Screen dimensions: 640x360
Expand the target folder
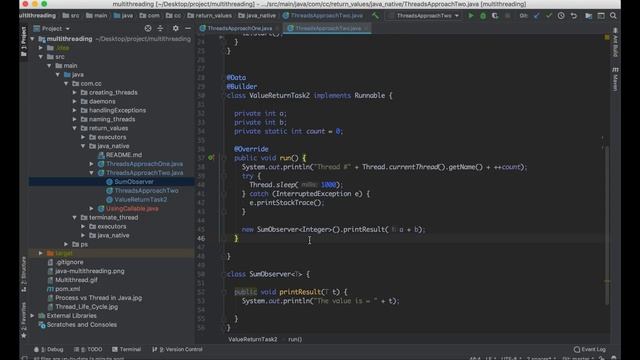click(41, 253)
